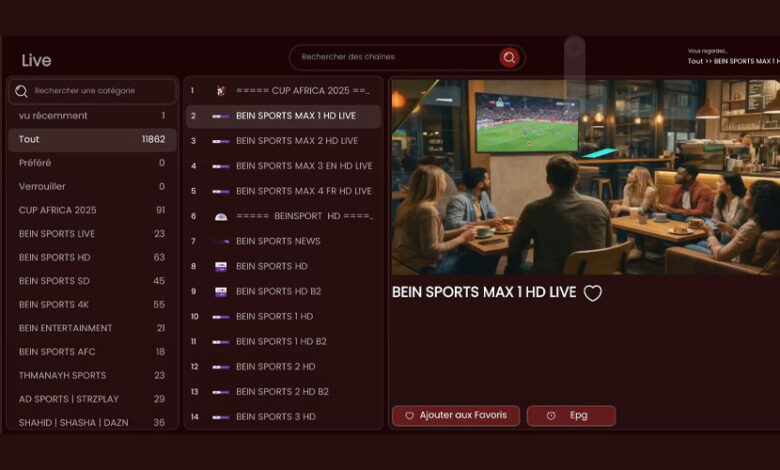Select the Préféré favorites category
The width and height of the screenshot is (780, 470).
coord(92,163)
